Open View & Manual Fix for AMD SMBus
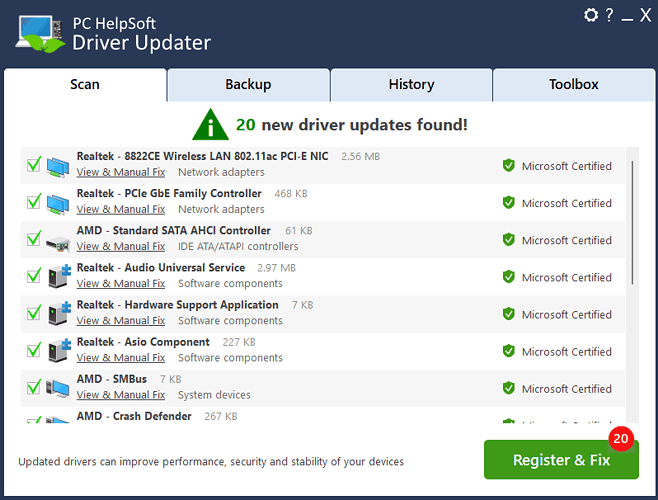Image resolution: width=658 pixels, height=500 pixels. pyautogui.click(x=121, y=395)
